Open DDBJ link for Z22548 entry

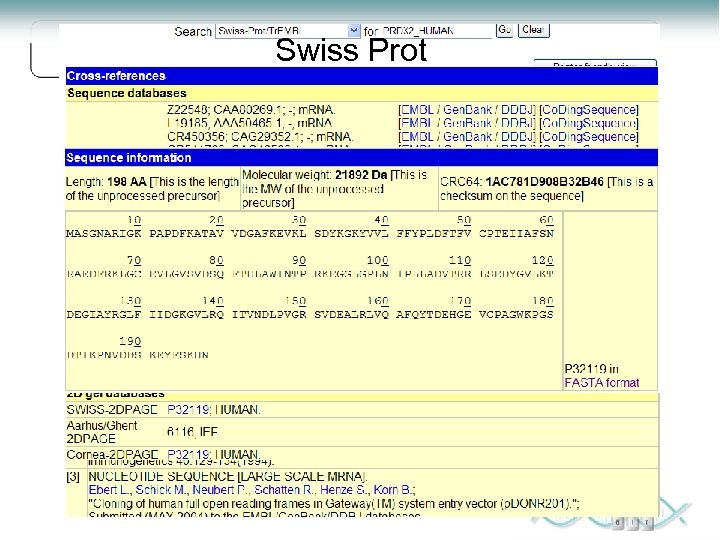tap(516, 110)
